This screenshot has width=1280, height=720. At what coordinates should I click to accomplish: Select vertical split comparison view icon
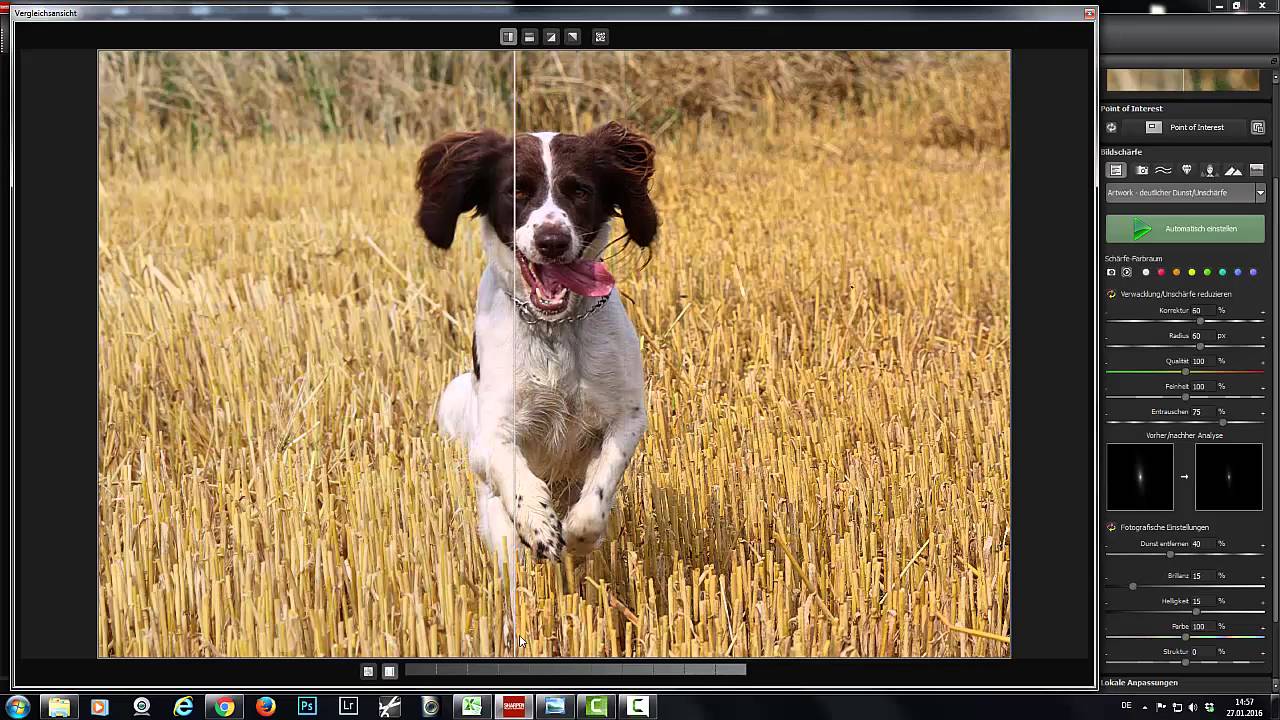508,37
